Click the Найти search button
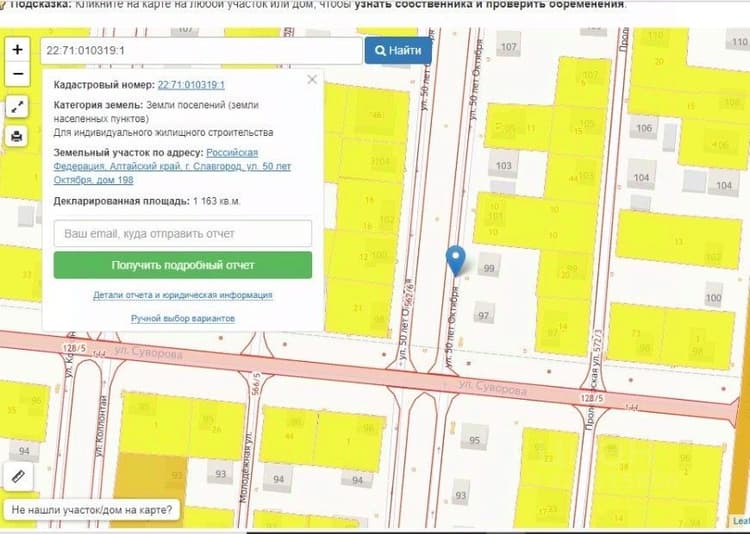The width and height of the screenshot is (750, 534). (x=398, y=50)
